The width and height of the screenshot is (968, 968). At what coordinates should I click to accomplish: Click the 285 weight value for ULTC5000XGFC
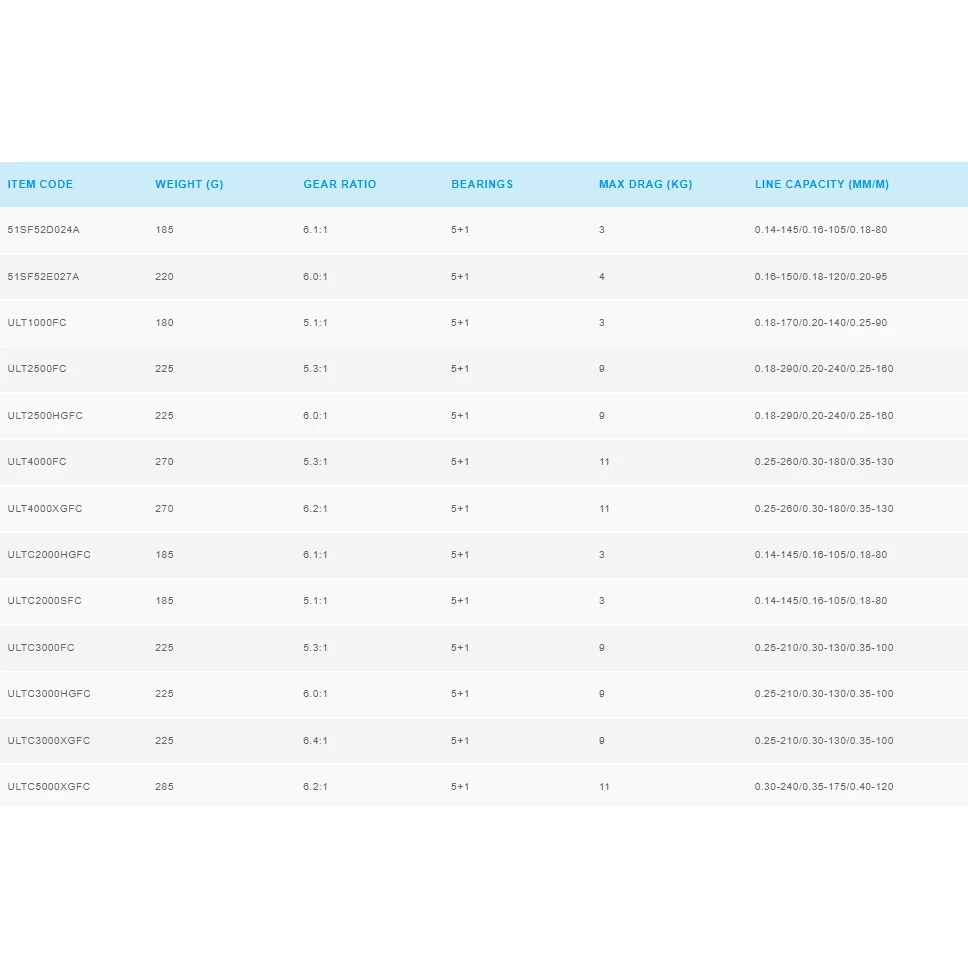point(164,787)
